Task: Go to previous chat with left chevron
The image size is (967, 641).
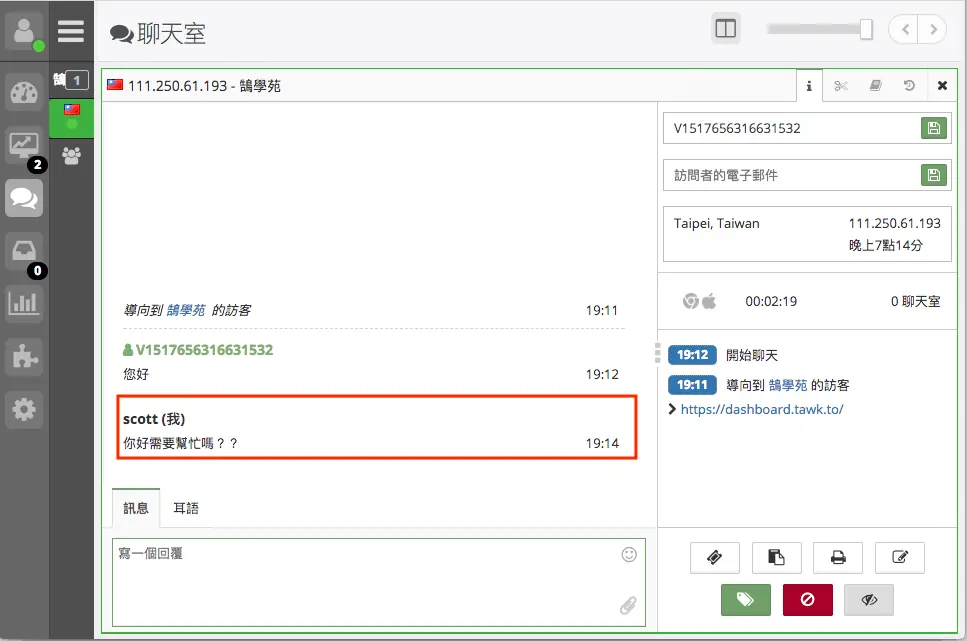Action: [904, 29]
